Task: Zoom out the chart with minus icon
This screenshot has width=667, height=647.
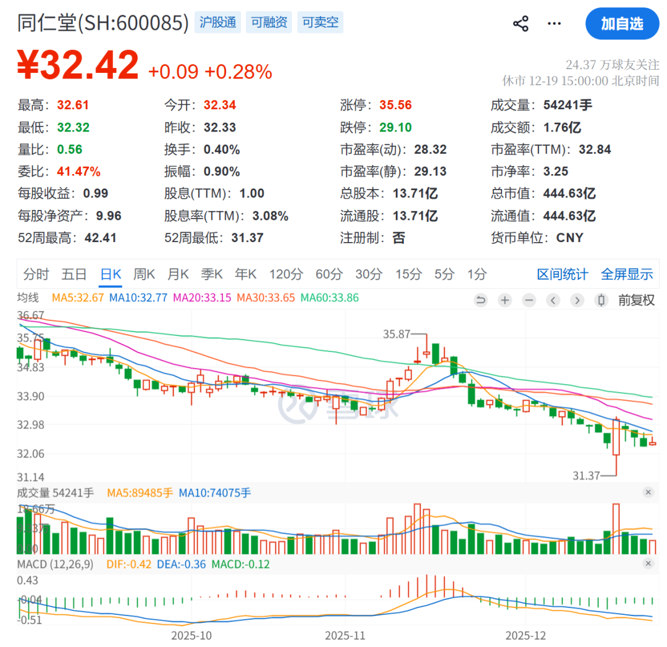Action: (527, 299)
